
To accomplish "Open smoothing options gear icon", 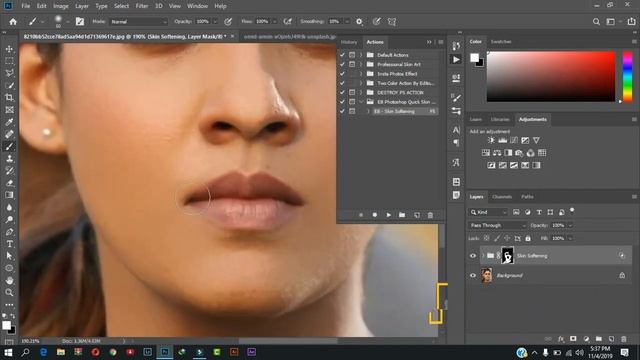I will [359, 22].
